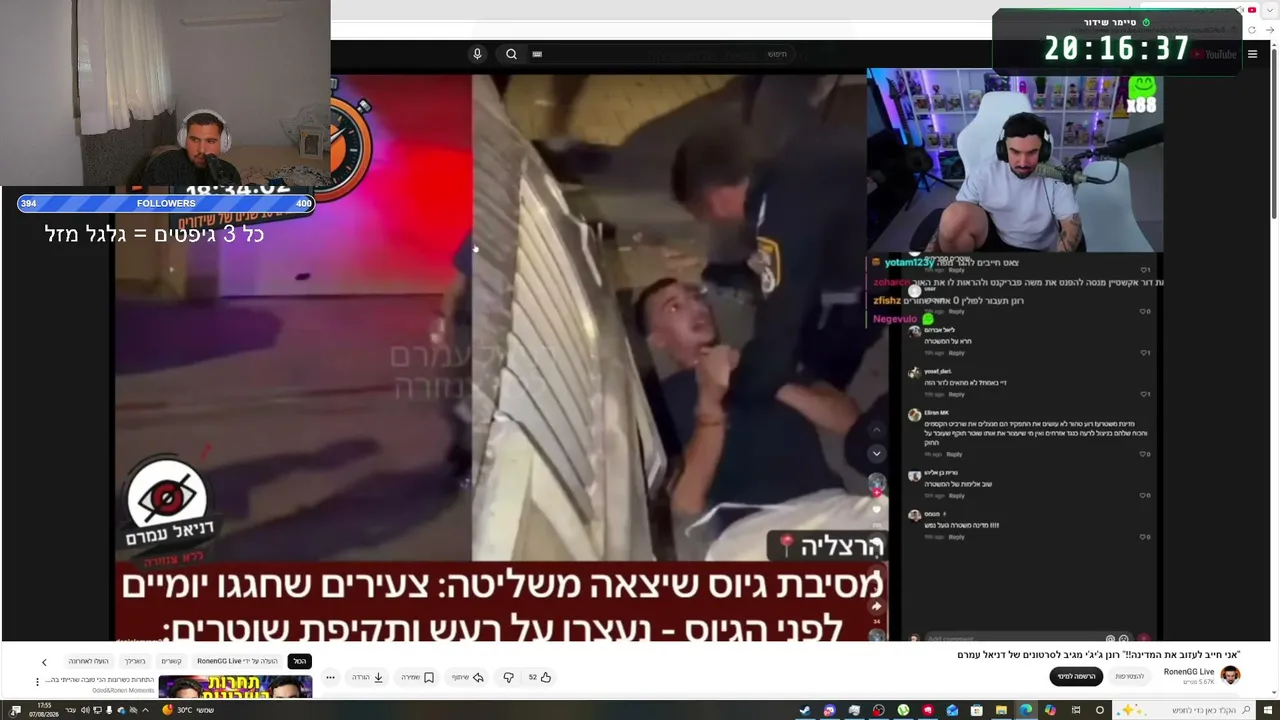
Task: Click Reply under the 'מדינה משטרה' comment
Action: tap(956, 537)
